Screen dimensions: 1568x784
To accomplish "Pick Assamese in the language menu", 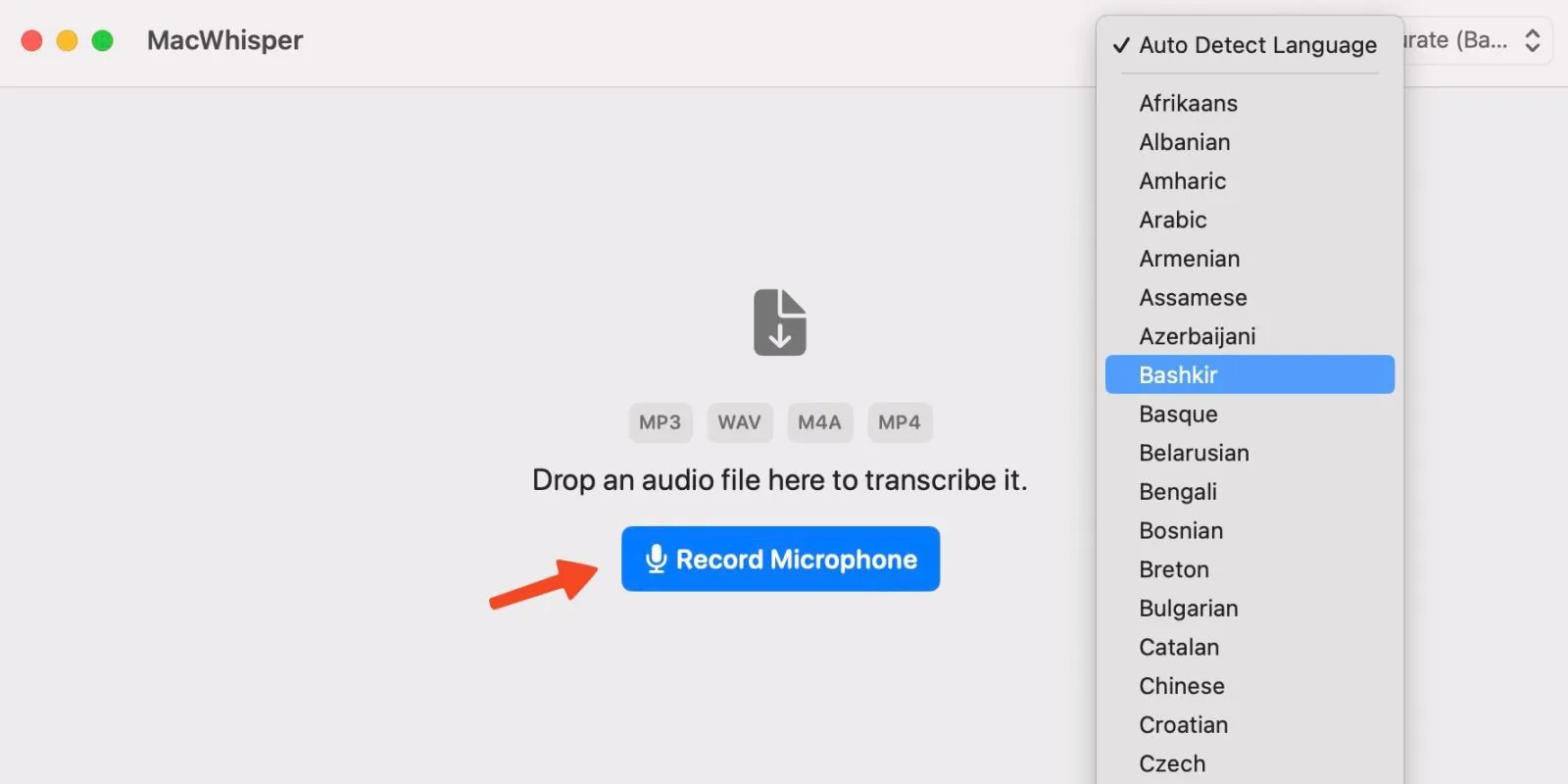I will (x=1249, y=298).
